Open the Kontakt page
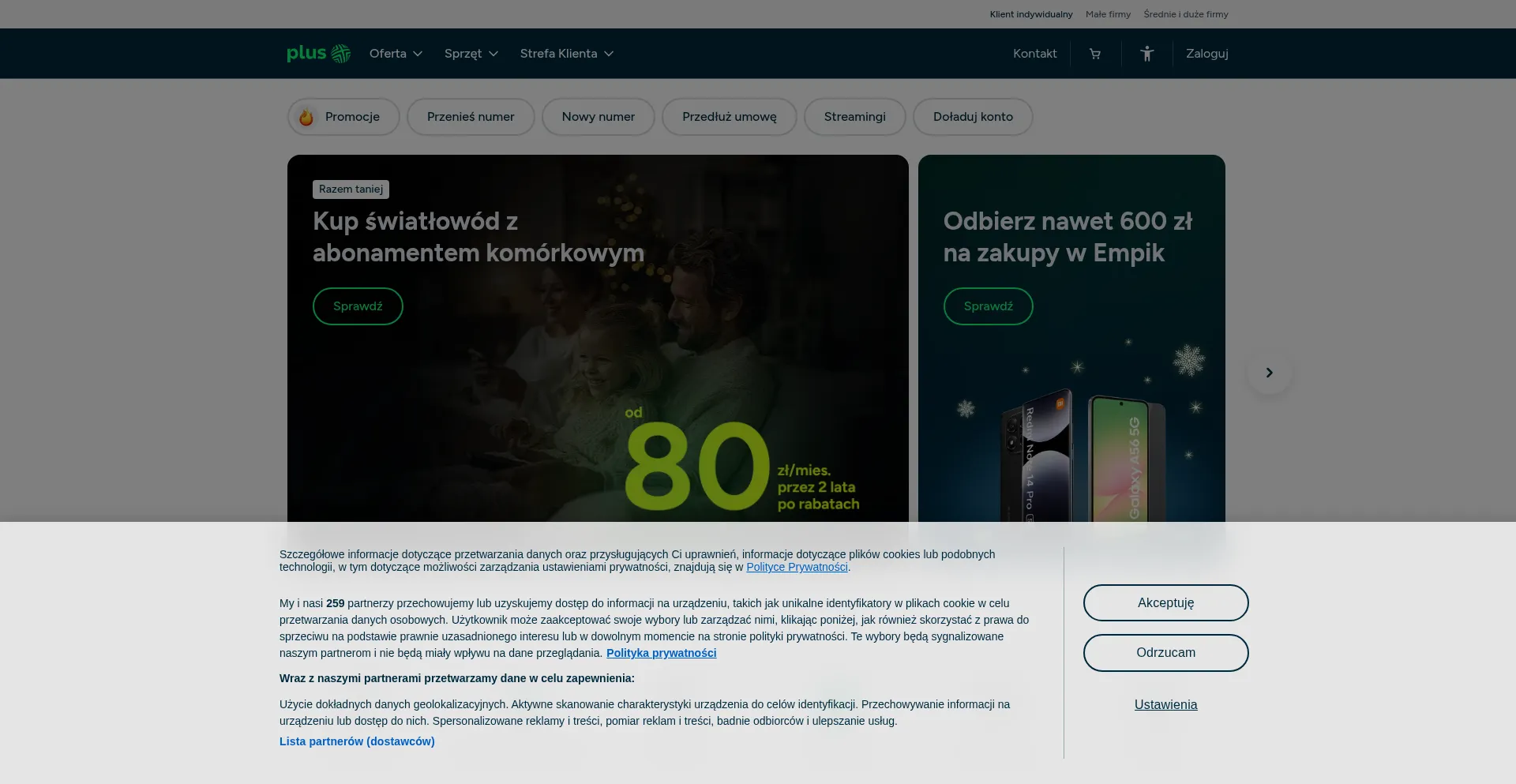The width and height of the screenshot is (1516, 784). point(1034,54)
